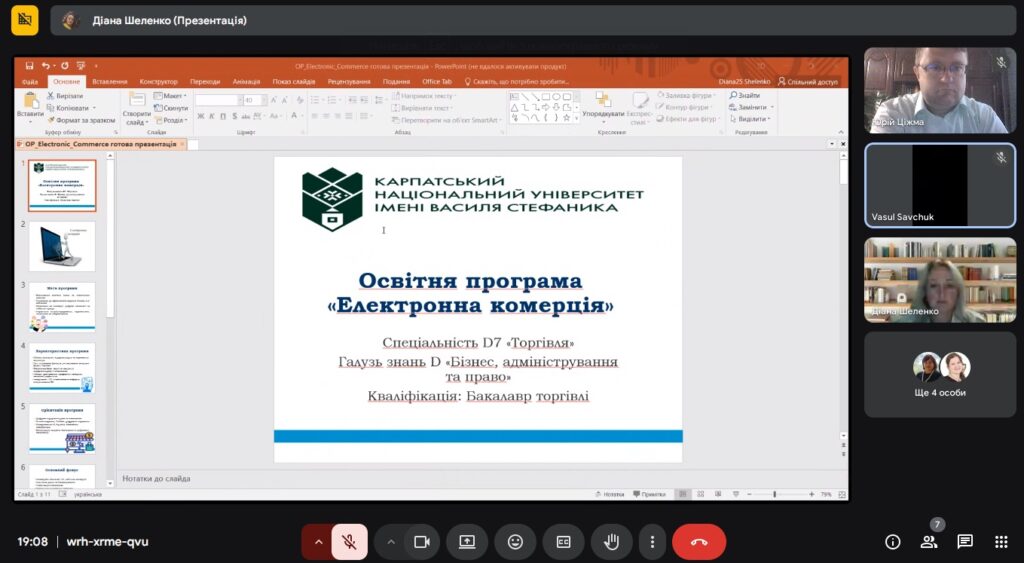The width and height of the screenshot is (1024, 563).
Task: Turn on closed captions
Action: 563,542
